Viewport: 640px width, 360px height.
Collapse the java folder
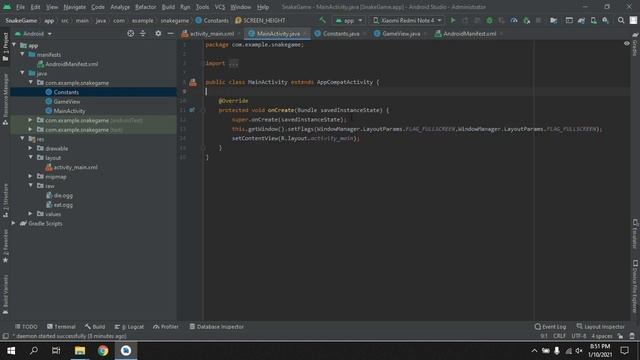point(22,73)
